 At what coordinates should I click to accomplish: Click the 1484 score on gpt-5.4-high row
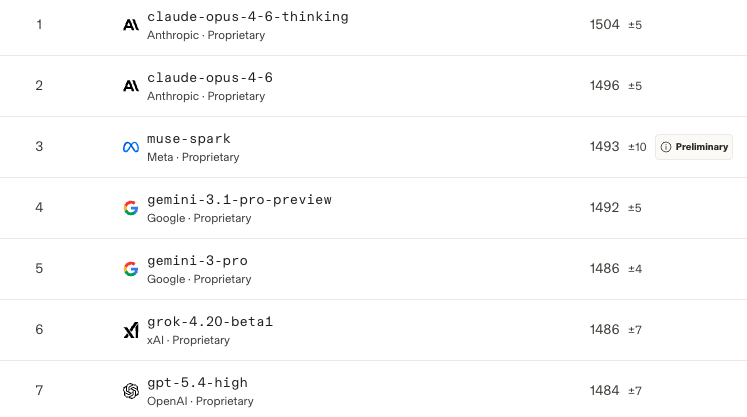click(x=605, y=391)
